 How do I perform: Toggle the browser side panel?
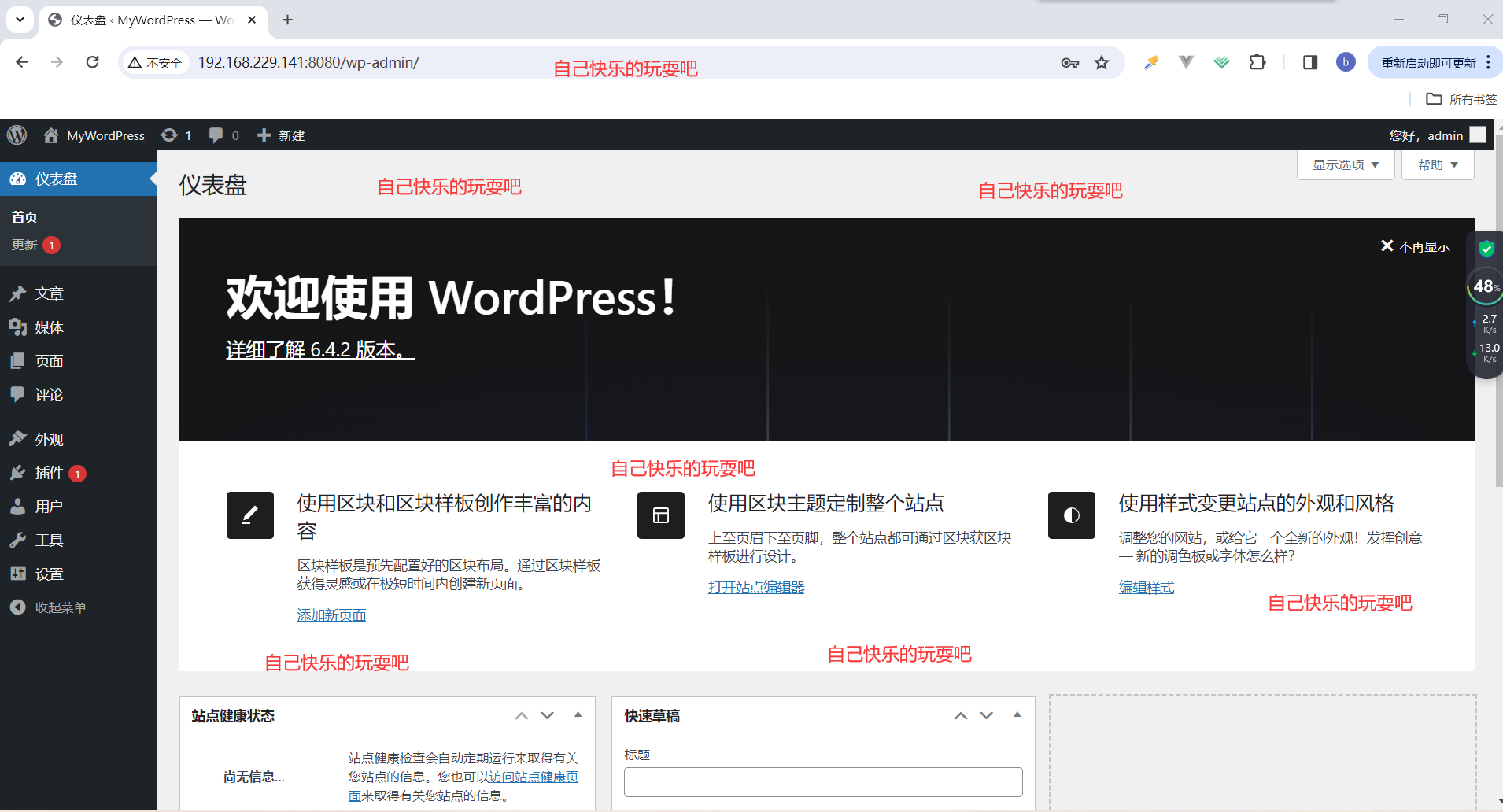[1310, 62]
